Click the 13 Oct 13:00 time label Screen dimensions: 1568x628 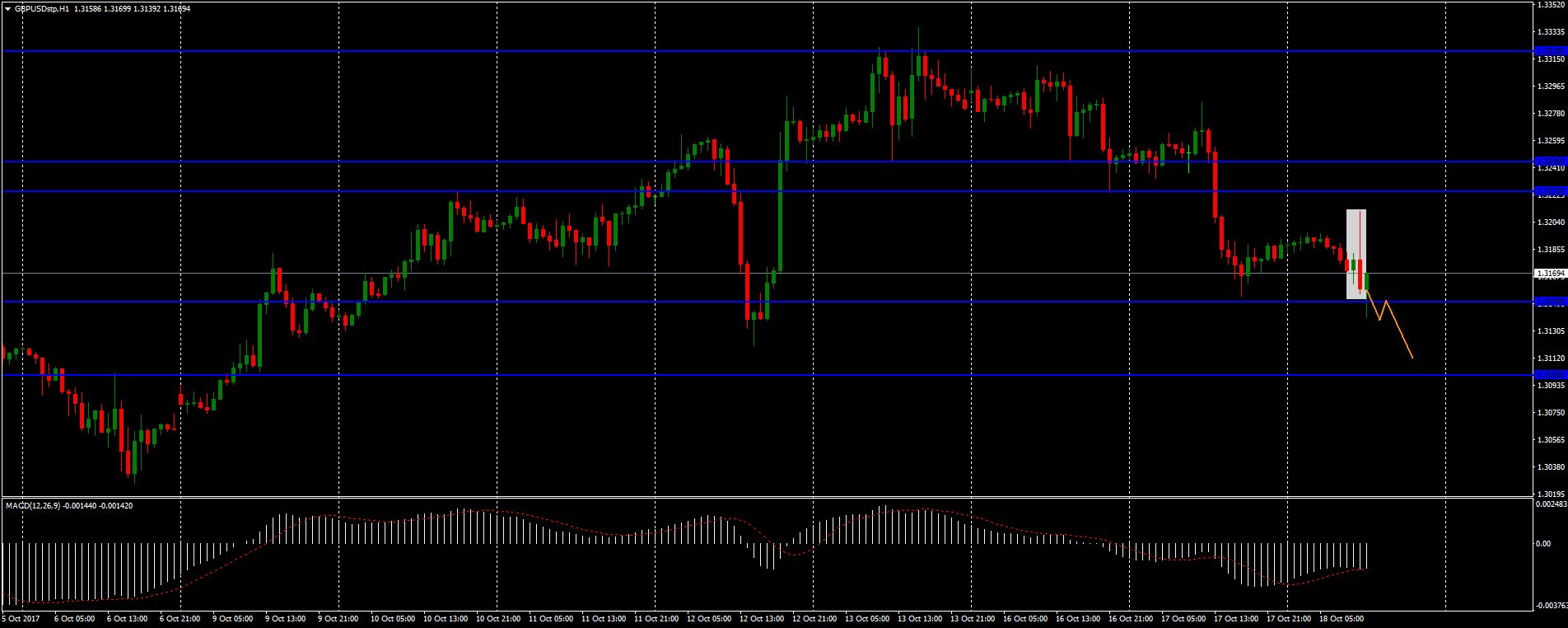920,618
